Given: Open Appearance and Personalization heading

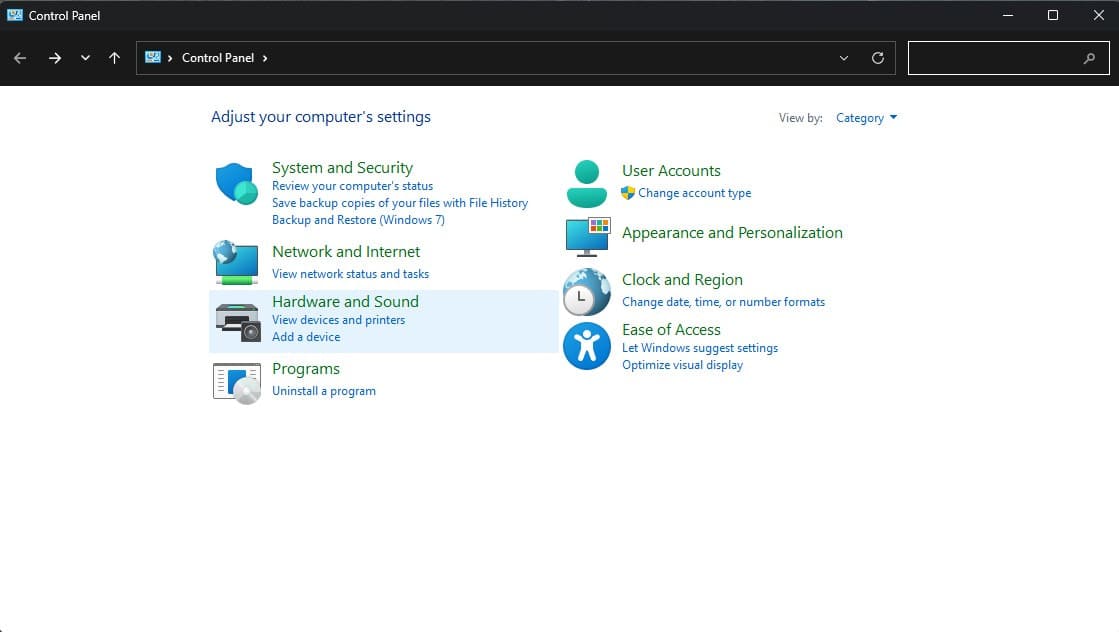Looking at the screenshot, I should (x=732, y=233).
